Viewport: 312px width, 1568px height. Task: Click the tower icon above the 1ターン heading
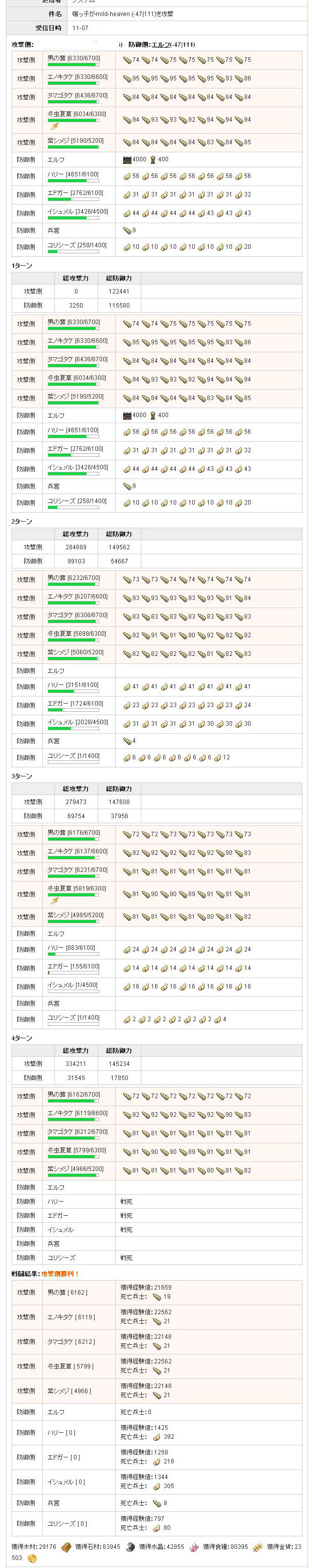pyautogui.click(x=153, y=159)
